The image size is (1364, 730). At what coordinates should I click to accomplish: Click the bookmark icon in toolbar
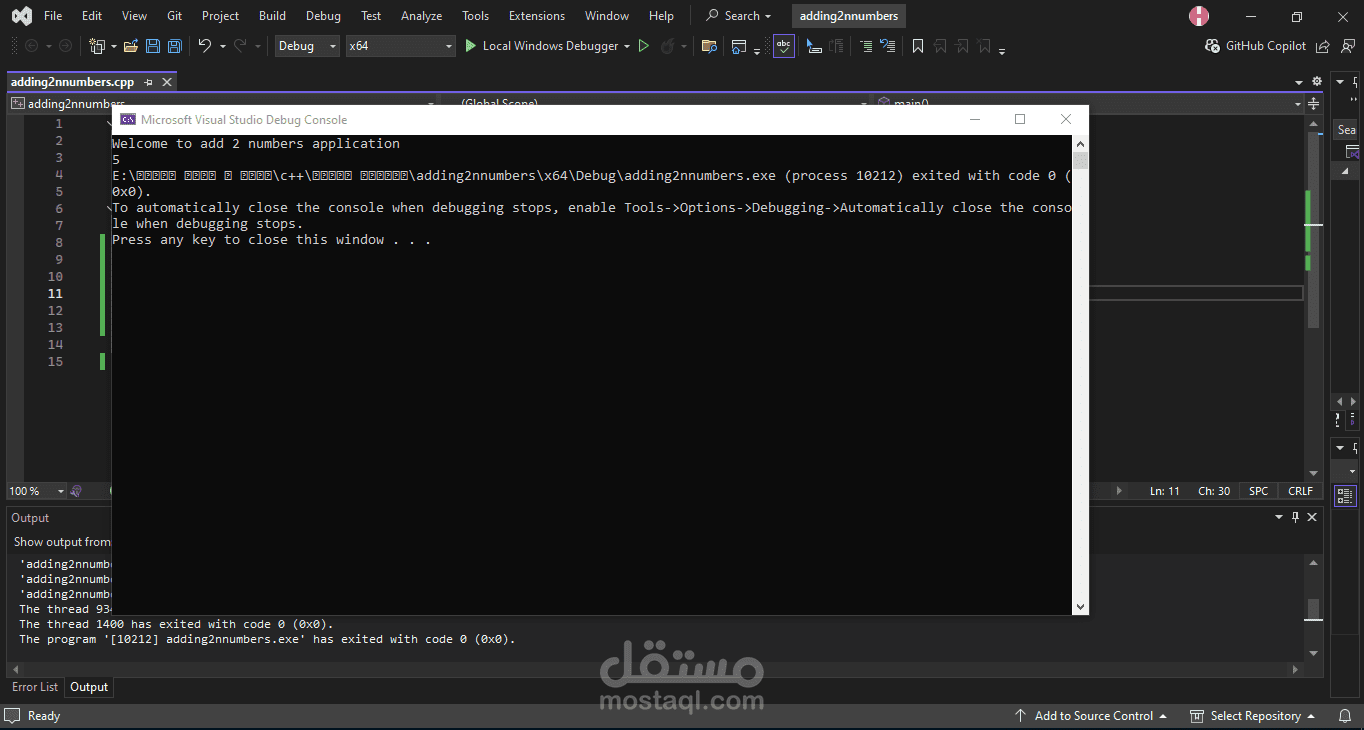[918, 46]
